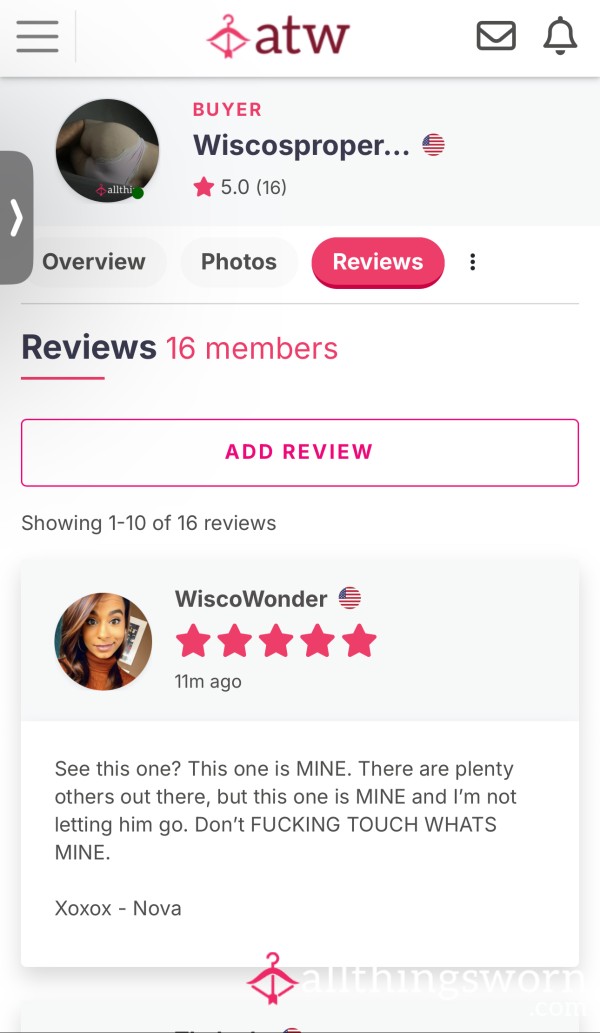This screenshot has width=600, height=1033.
Task: Select the Reviews tab
Action: click(x=378, y=262)
